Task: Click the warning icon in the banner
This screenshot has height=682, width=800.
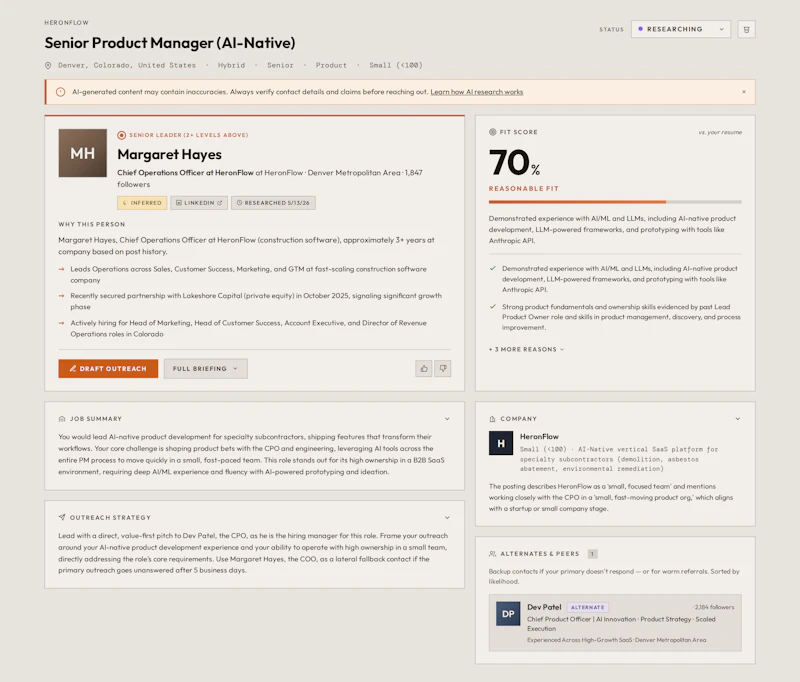Action: tap(60, 92)
